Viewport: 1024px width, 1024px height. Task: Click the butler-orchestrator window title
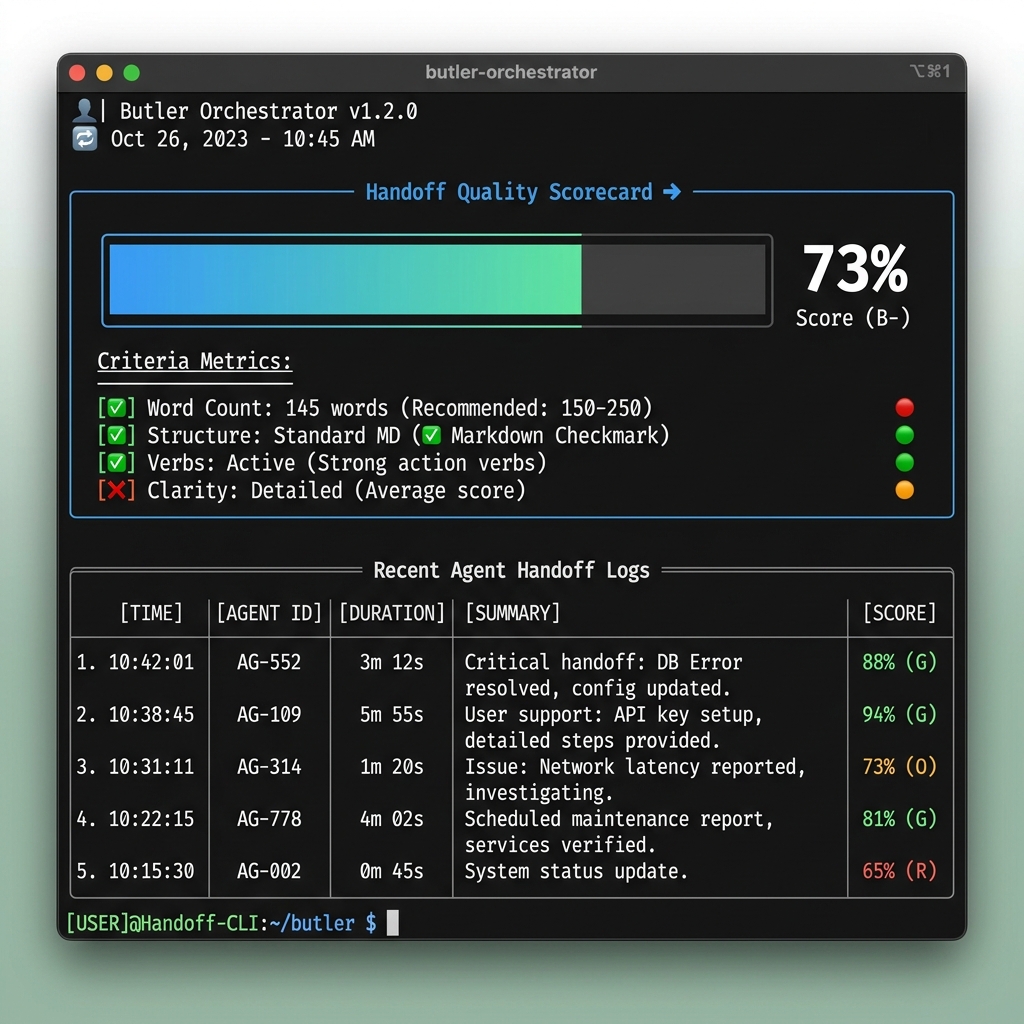click(x=511, y=72)
